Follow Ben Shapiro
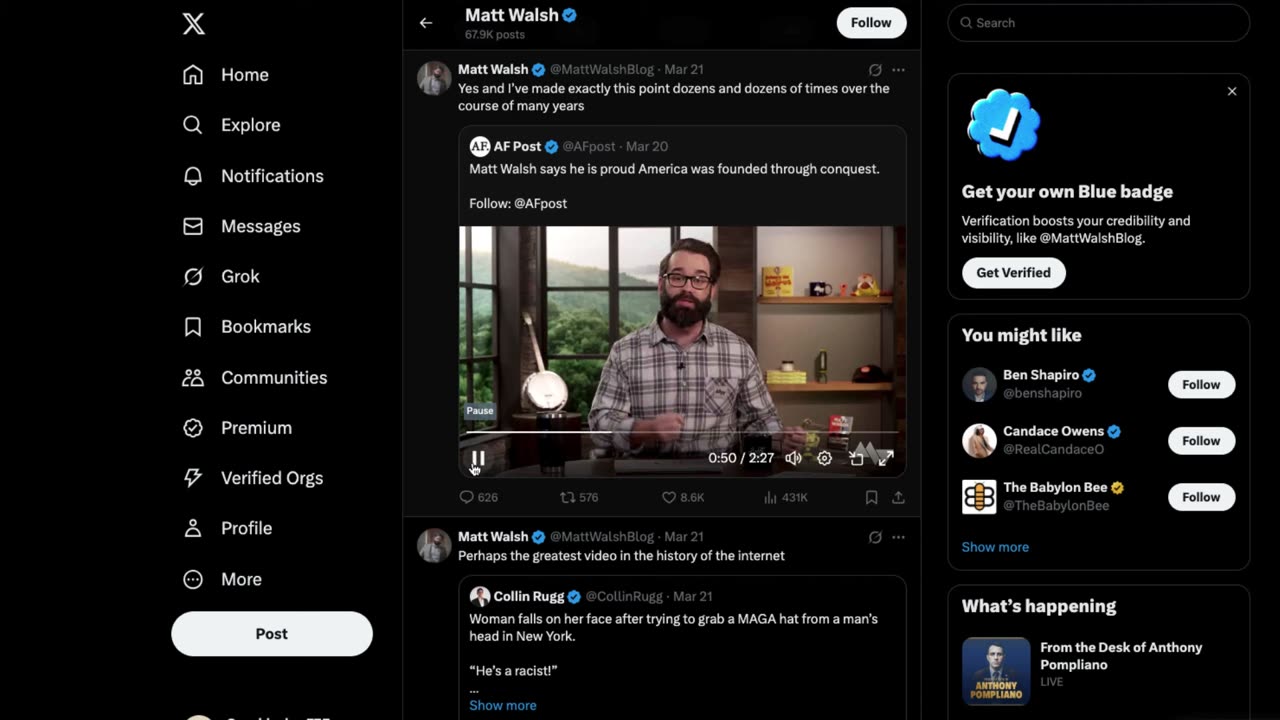Viewport: 1280px width, 720px height. click(1201, 385)
